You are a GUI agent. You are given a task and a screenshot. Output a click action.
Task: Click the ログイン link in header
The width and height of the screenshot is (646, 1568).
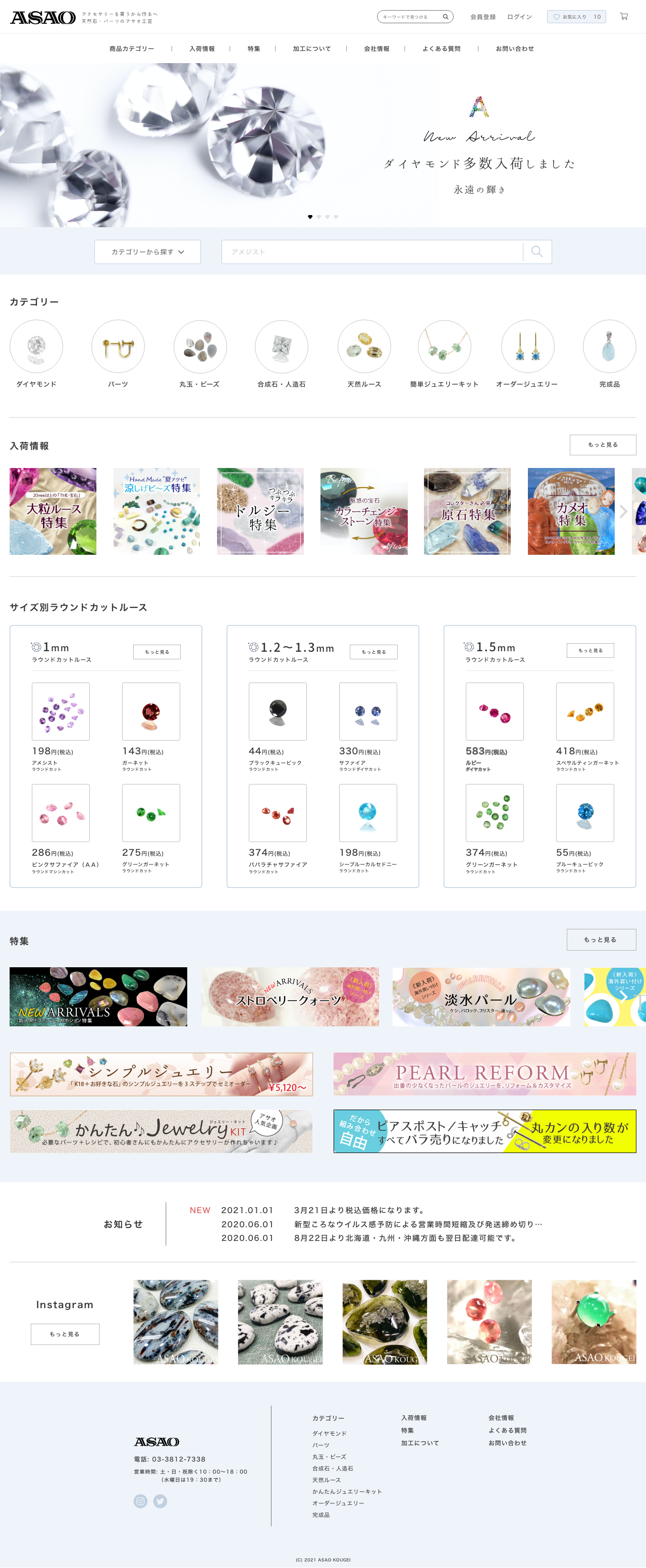point(519,17)
